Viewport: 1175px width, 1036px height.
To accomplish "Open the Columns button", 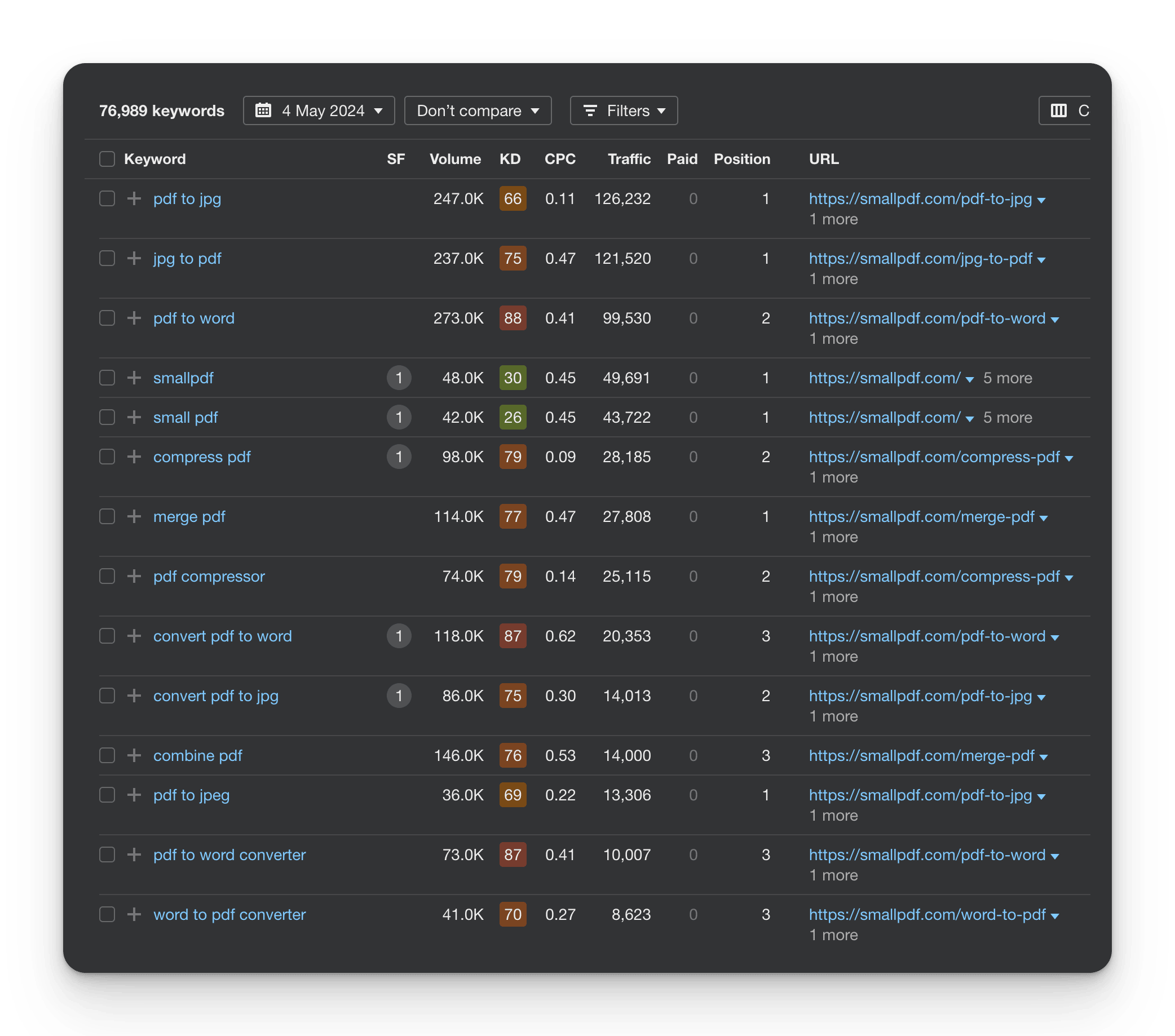I will click(1064, 110).
